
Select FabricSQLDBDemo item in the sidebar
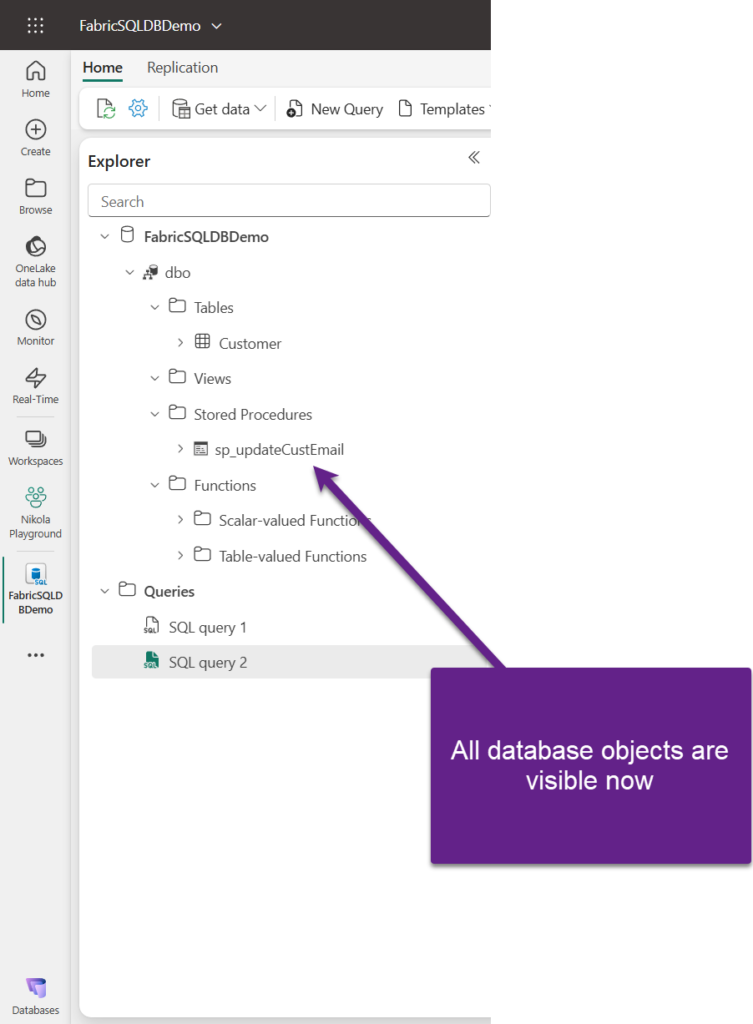pyautogui.click(x=35, y=590)
